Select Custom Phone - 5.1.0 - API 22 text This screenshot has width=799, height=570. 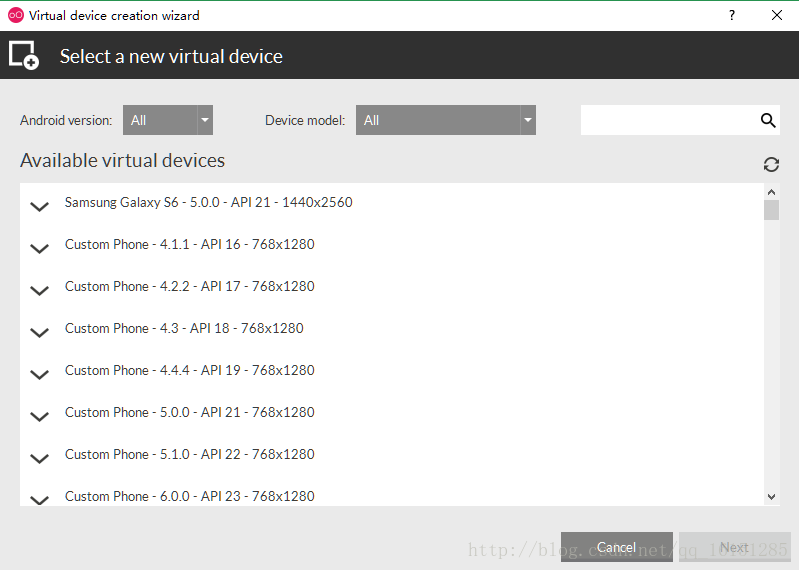190,454
